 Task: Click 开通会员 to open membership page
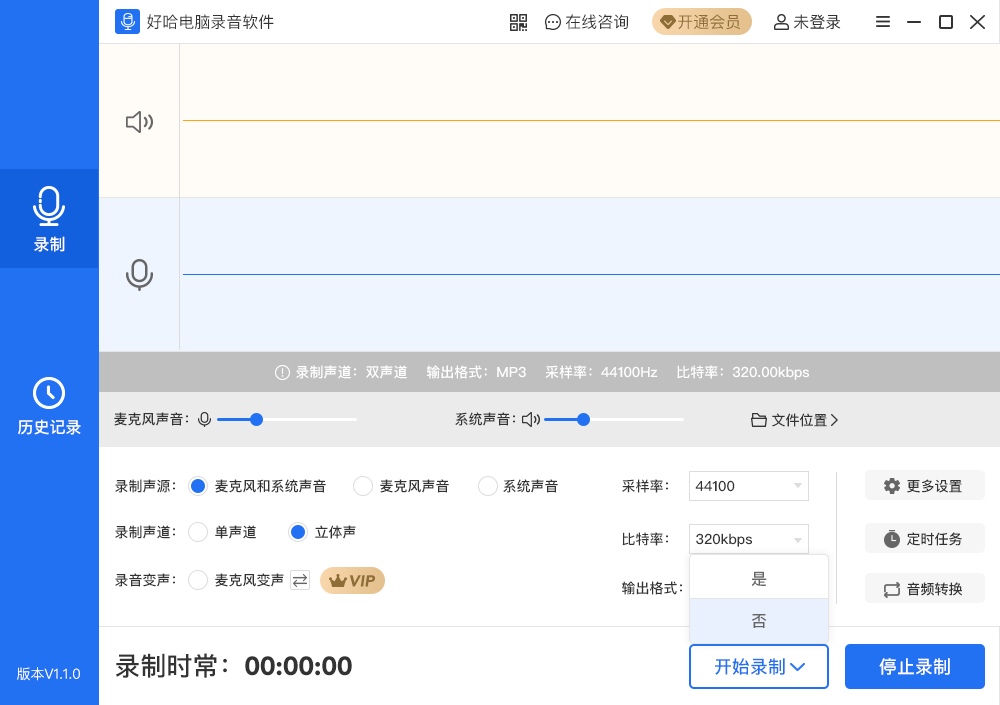click(701, 21)
